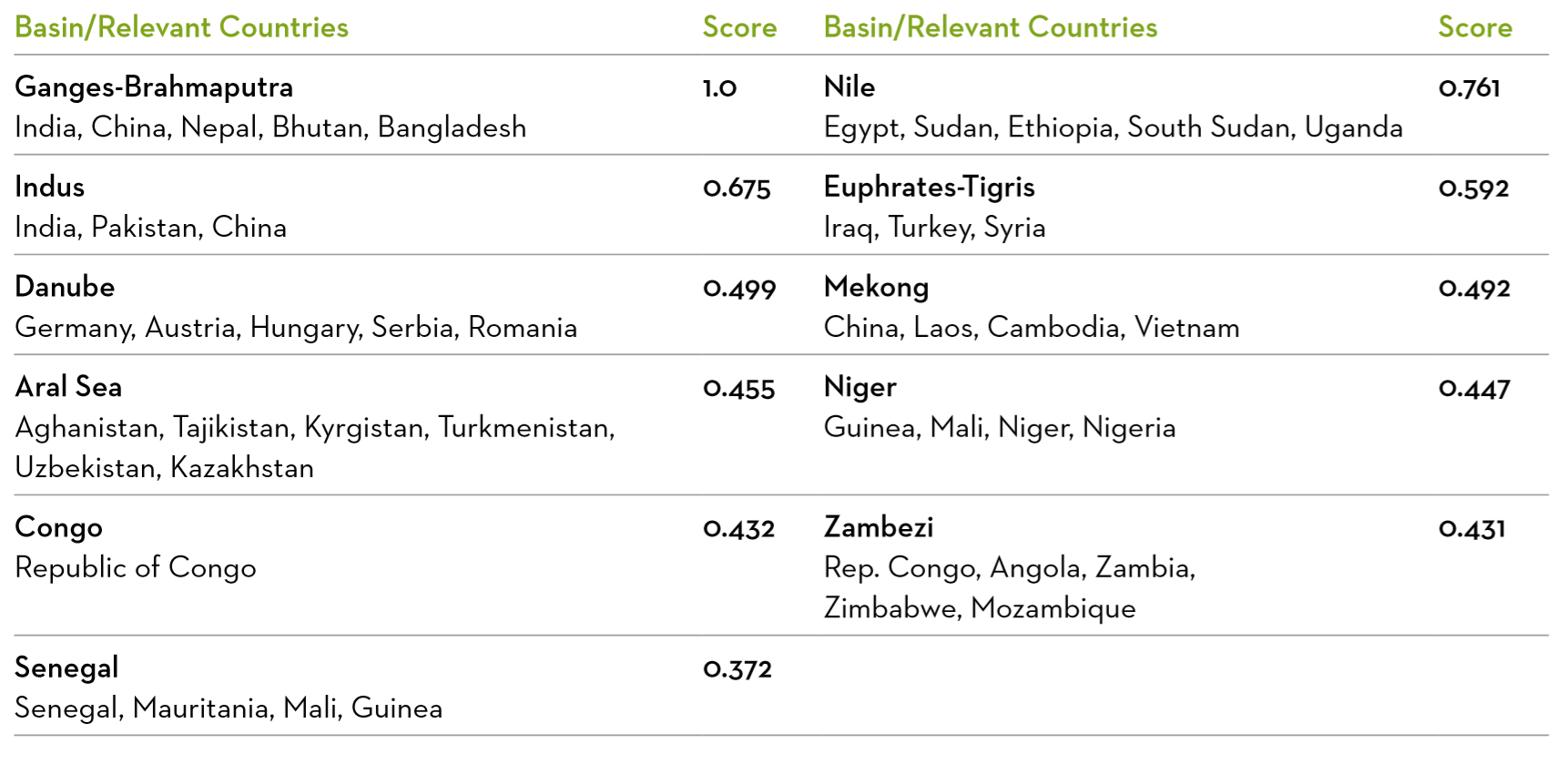
Task: Select the 0.675 Indus score
Action: coord(737,188)
